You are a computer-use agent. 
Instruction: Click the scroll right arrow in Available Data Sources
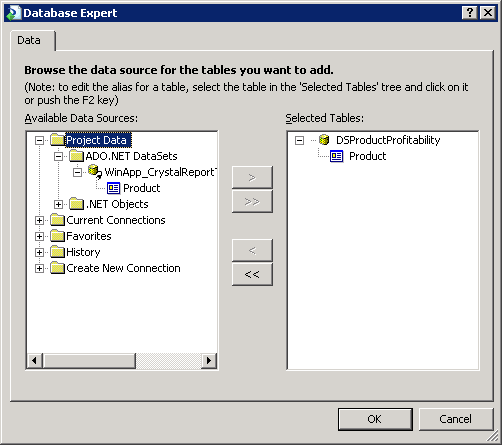pos(209,361)
